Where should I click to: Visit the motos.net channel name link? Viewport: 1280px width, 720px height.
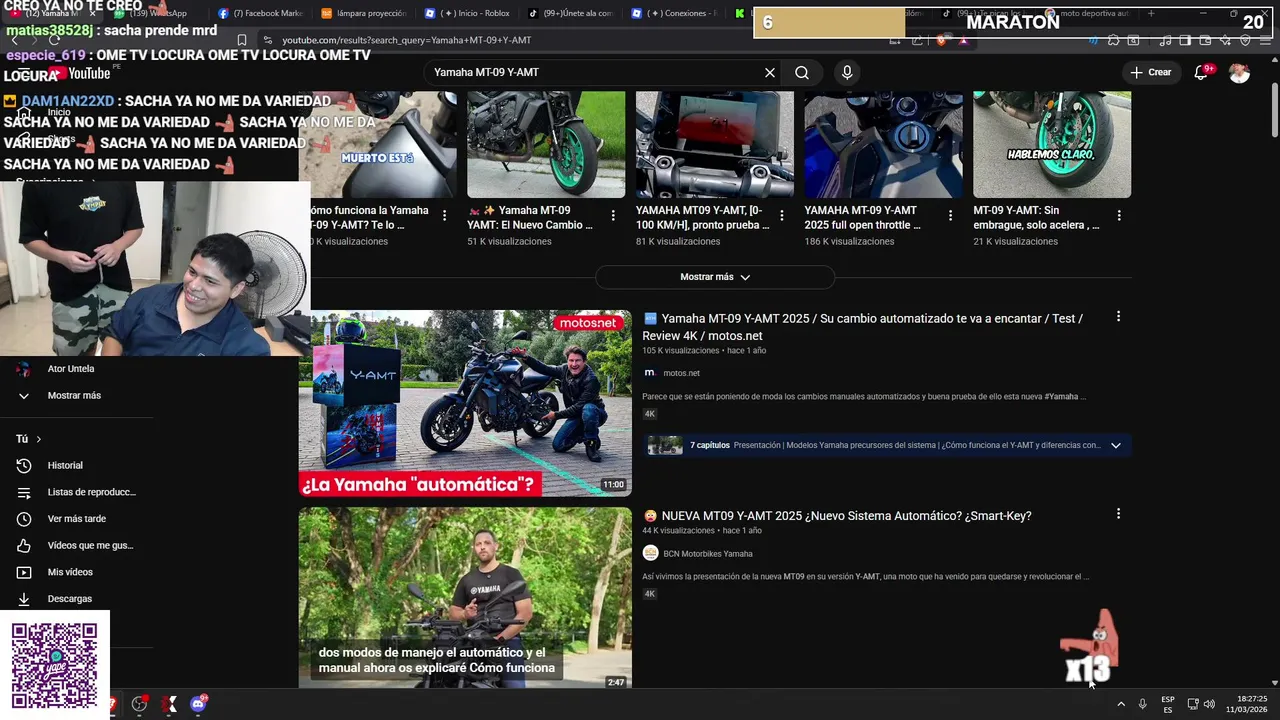[681, 373]
